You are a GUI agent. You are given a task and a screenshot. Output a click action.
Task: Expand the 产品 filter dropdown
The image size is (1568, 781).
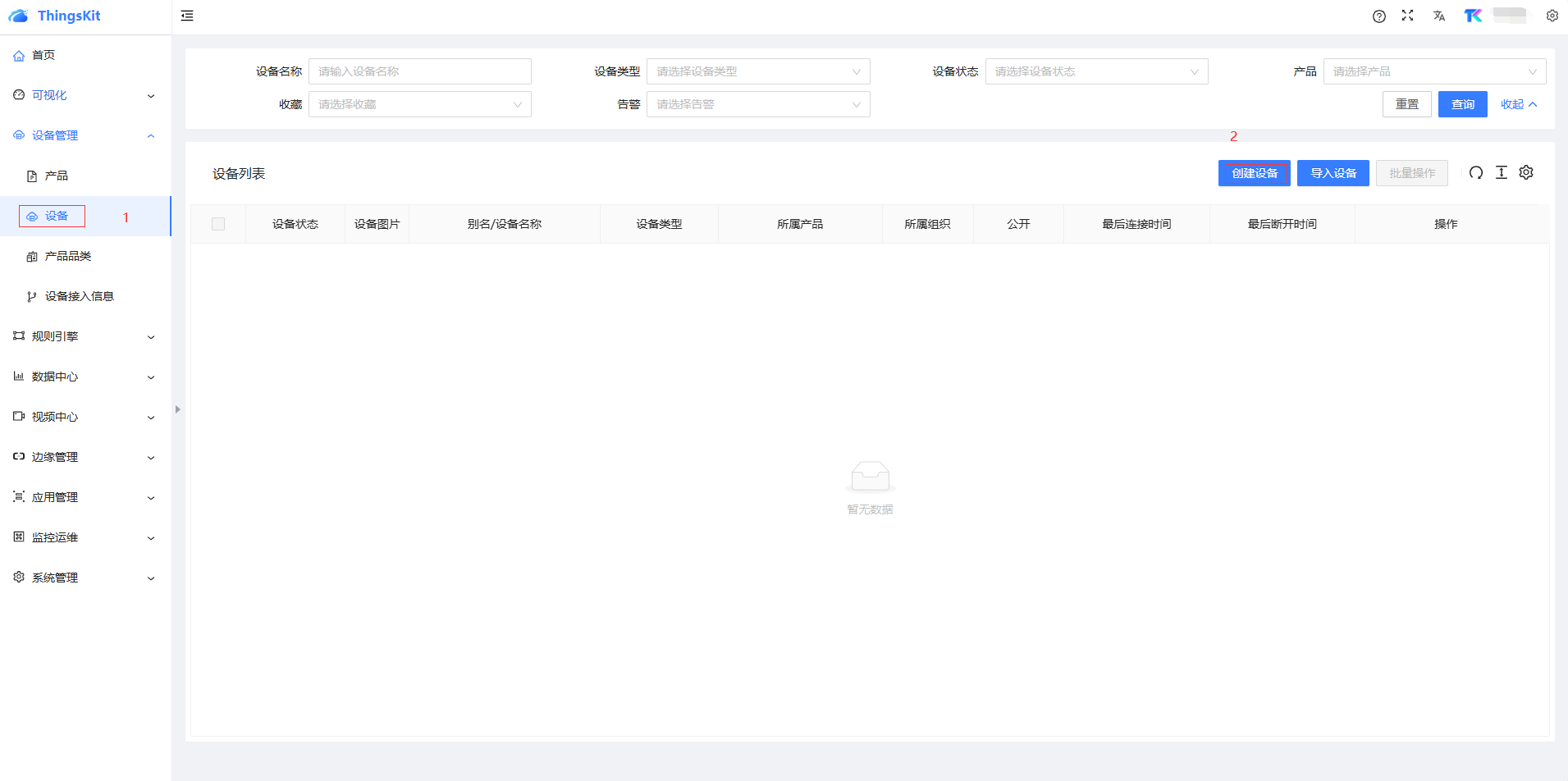tap(1433, 71)
